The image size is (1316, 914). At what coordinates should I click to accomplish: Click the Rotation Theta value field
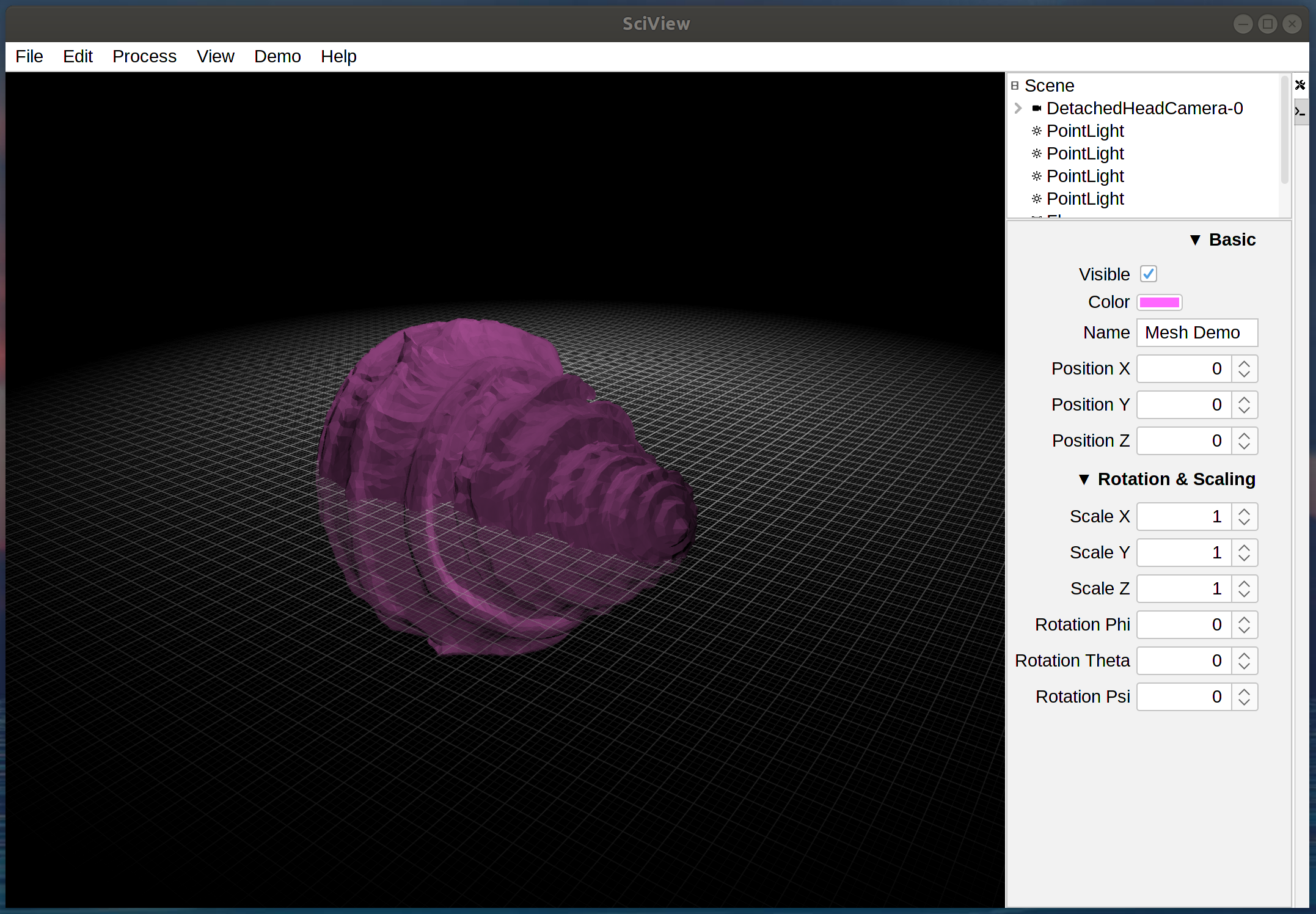1184,660
